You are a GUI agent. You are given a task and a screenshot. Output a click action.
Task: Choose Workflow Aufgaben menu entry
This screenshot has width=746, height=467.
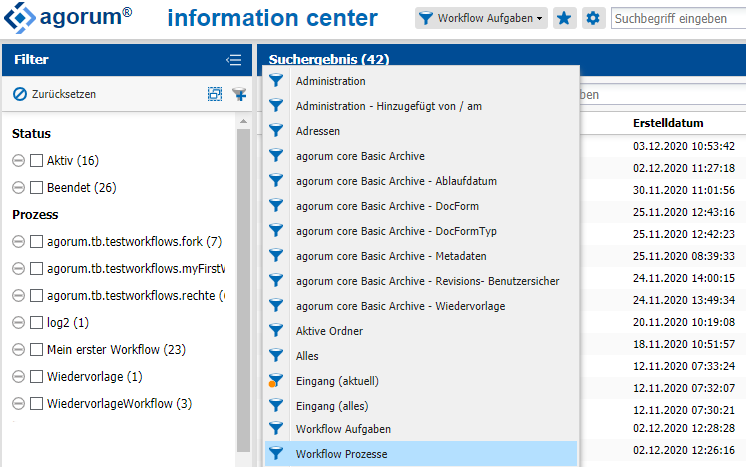pos(343,429)
